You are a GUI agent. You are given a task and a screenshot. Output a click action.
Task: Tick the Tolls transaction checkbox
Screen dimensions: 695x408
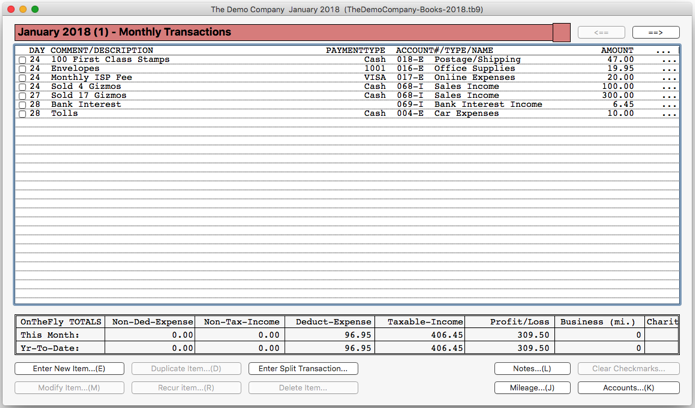(22, 114)
